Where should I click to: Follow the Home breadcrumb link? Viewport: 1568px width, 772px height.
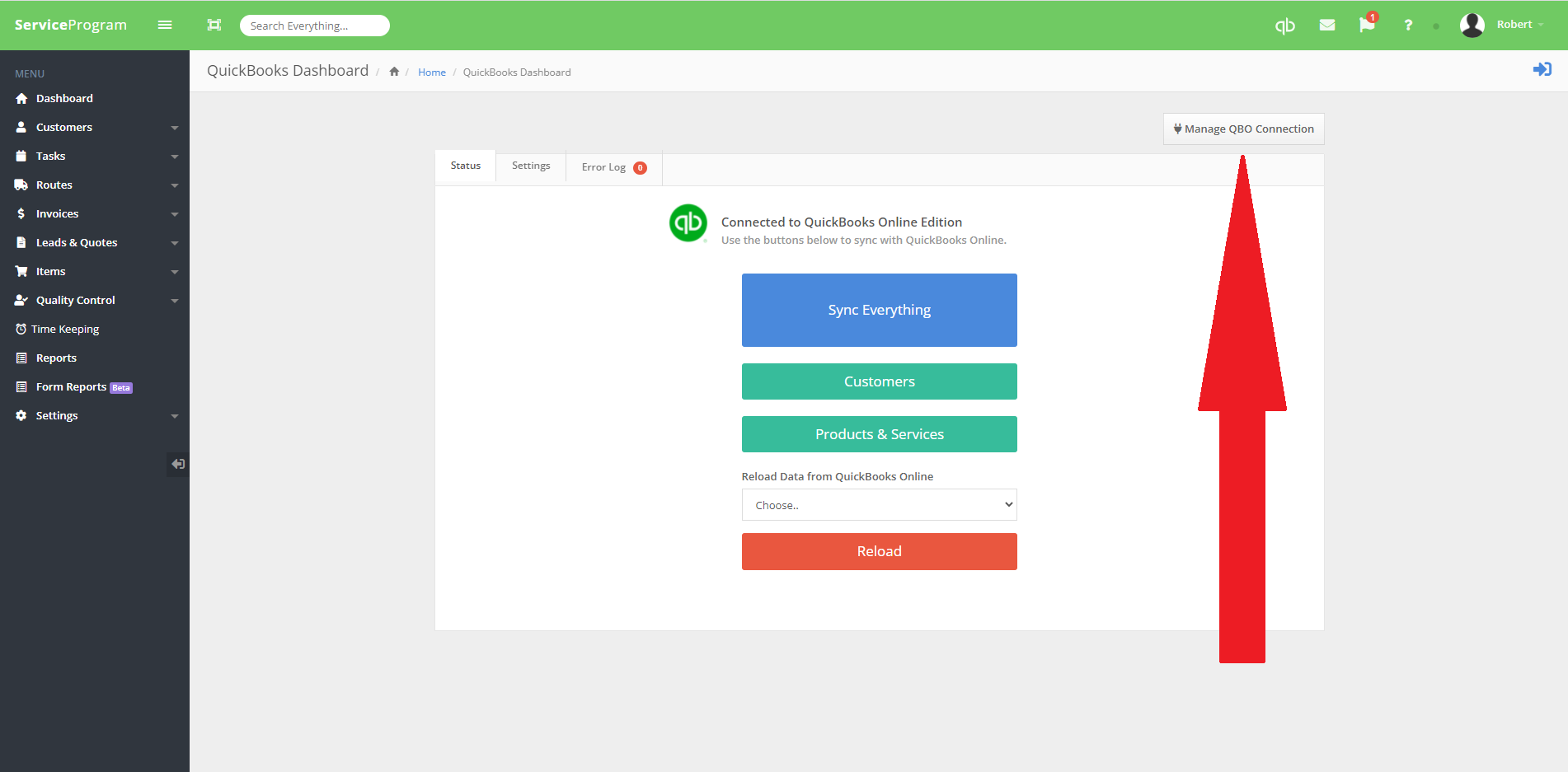pyautogui.click(x=431, y=73)
